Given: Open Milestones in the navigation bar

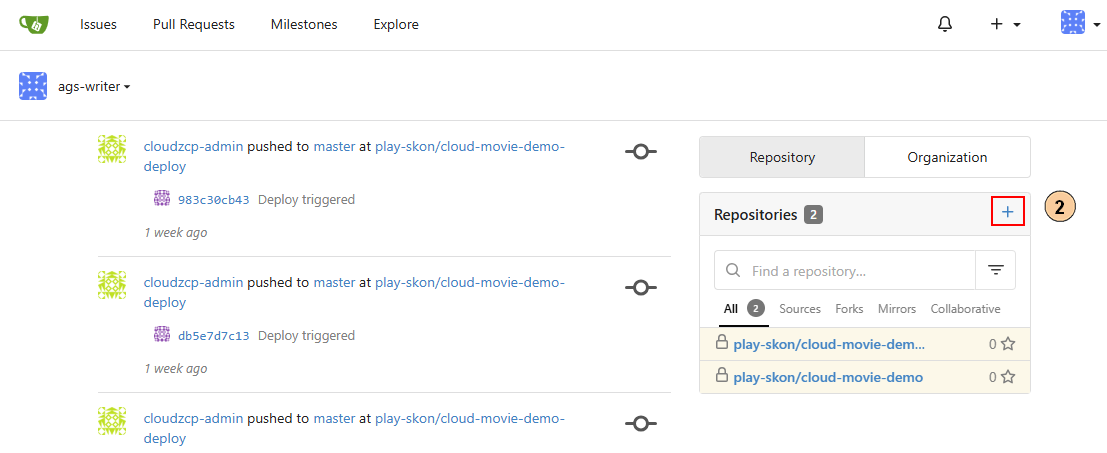Looking at the screenshot, I should pyautogui.click(x=304, y=24).
